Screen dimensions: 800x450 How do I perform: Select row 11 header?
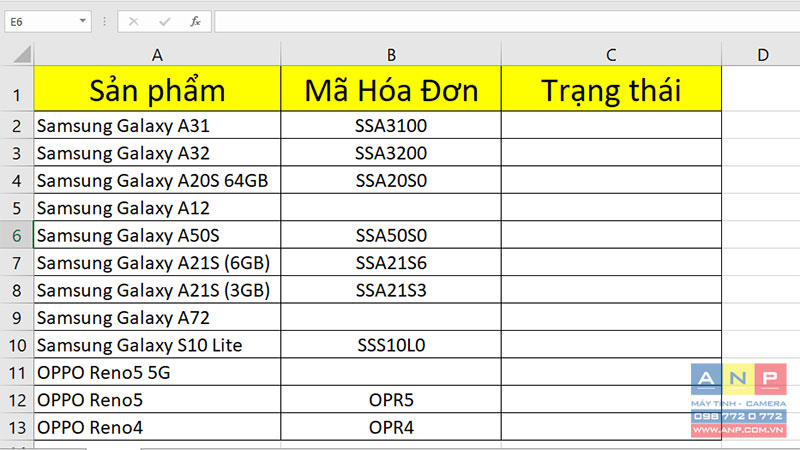coord(17,372)
